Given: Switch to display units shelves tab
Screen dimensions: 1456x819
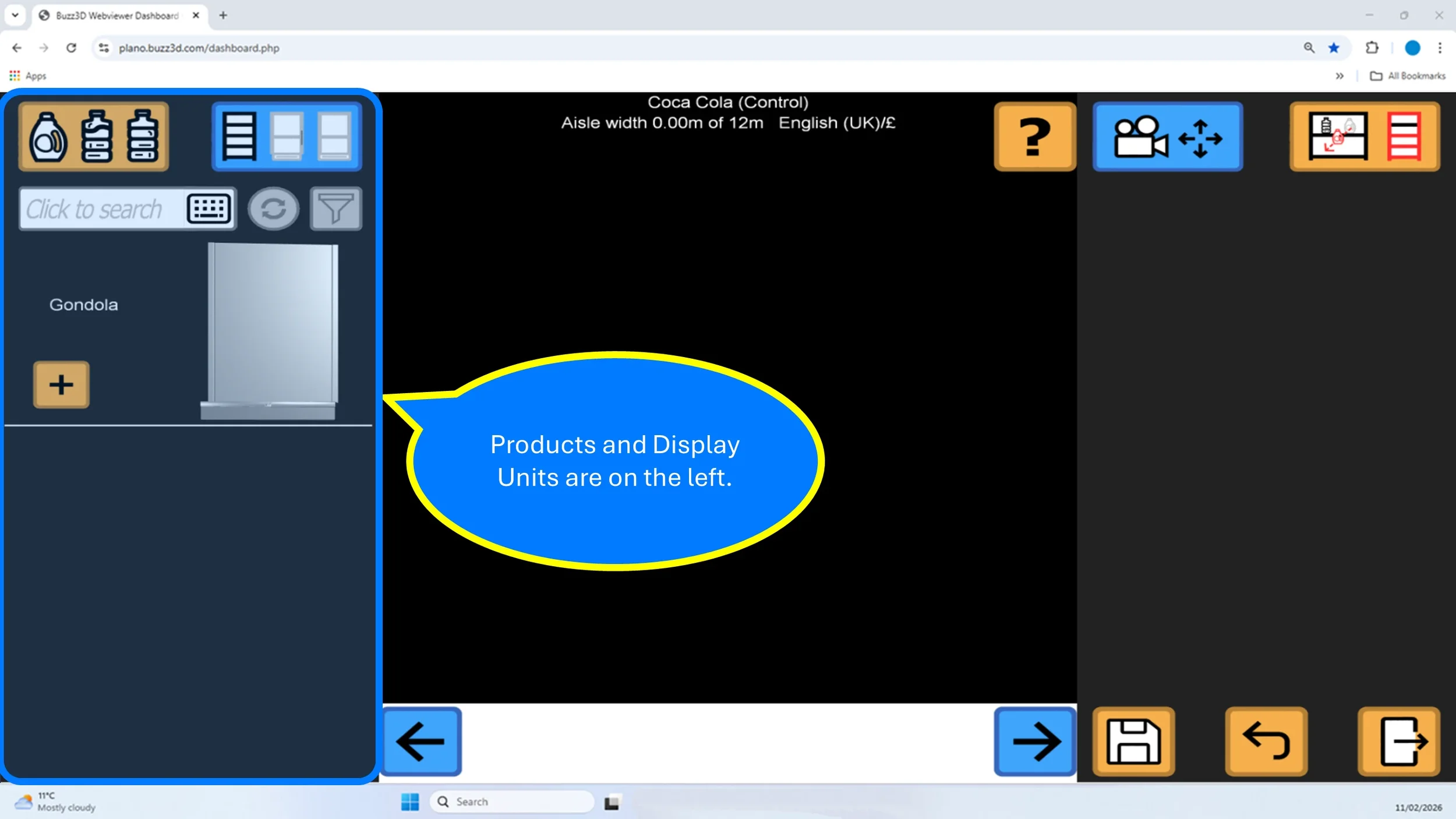Looking at the screenshot, I should (x=287, y=136).
